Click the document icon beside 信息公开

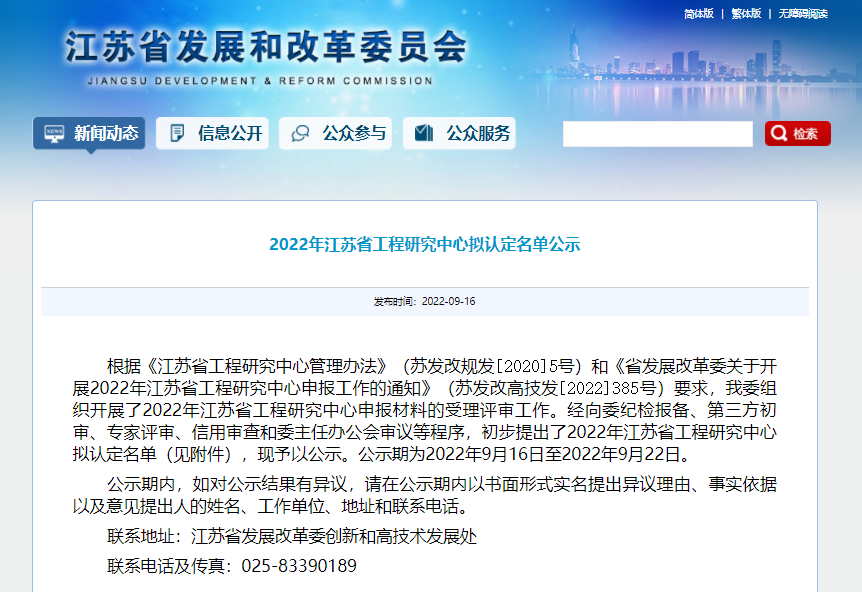pyautogui.click(x=178, y=133)
